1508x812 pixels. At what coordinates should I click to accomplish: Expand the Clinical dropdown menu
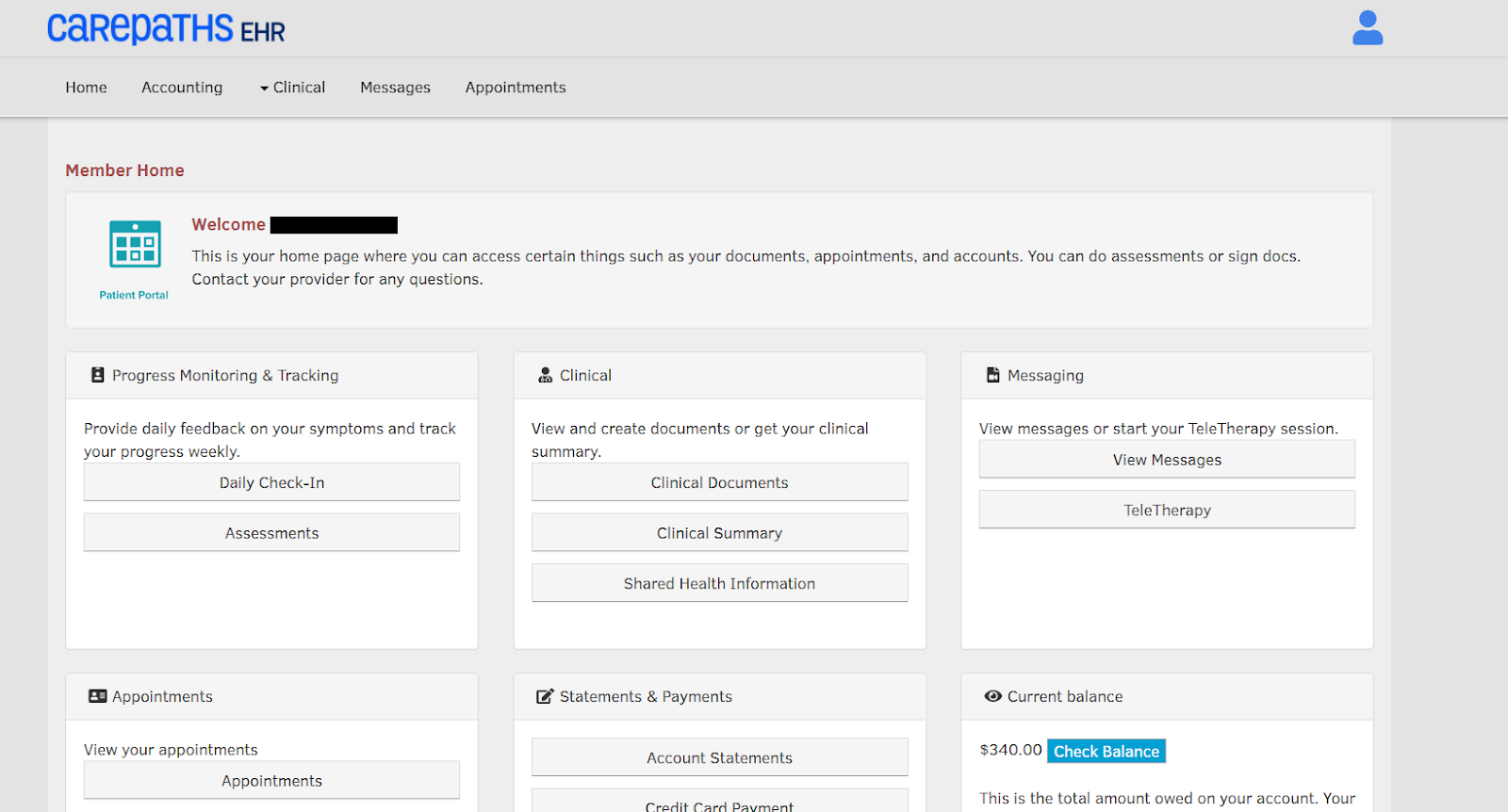point(292,88)
